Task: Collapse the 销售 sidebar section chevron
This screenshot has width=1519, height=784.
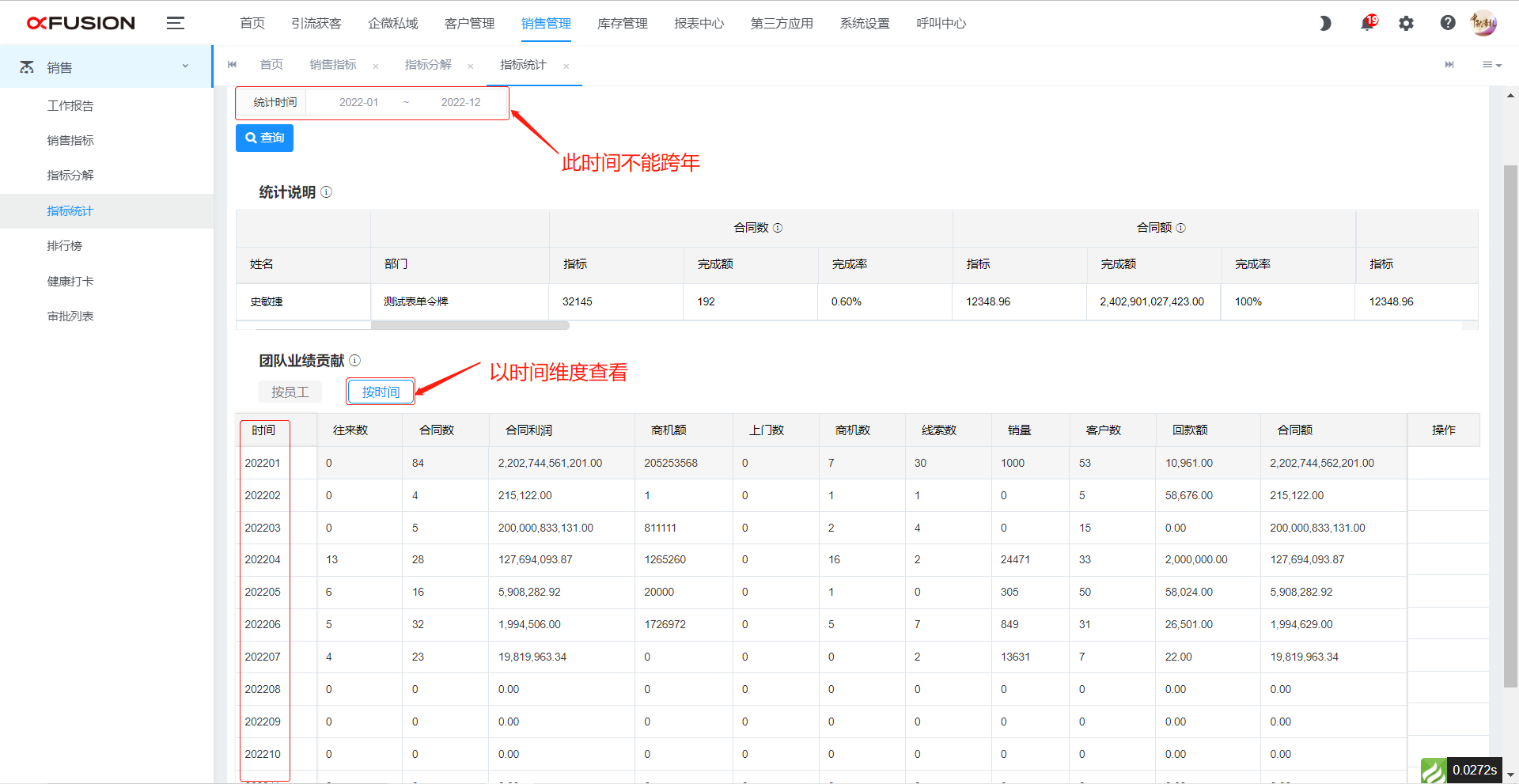Action: tap(185, 66)
